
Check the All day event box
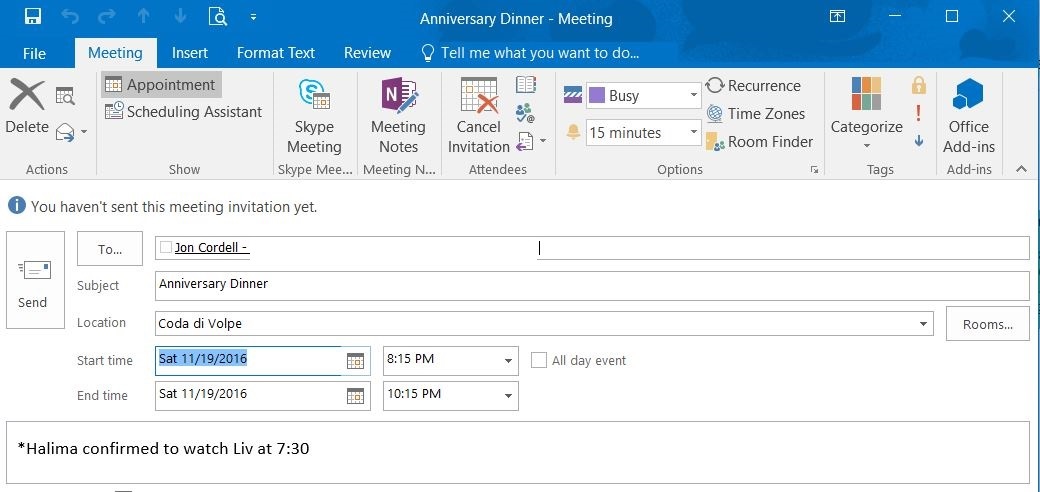tap(539, 360)
